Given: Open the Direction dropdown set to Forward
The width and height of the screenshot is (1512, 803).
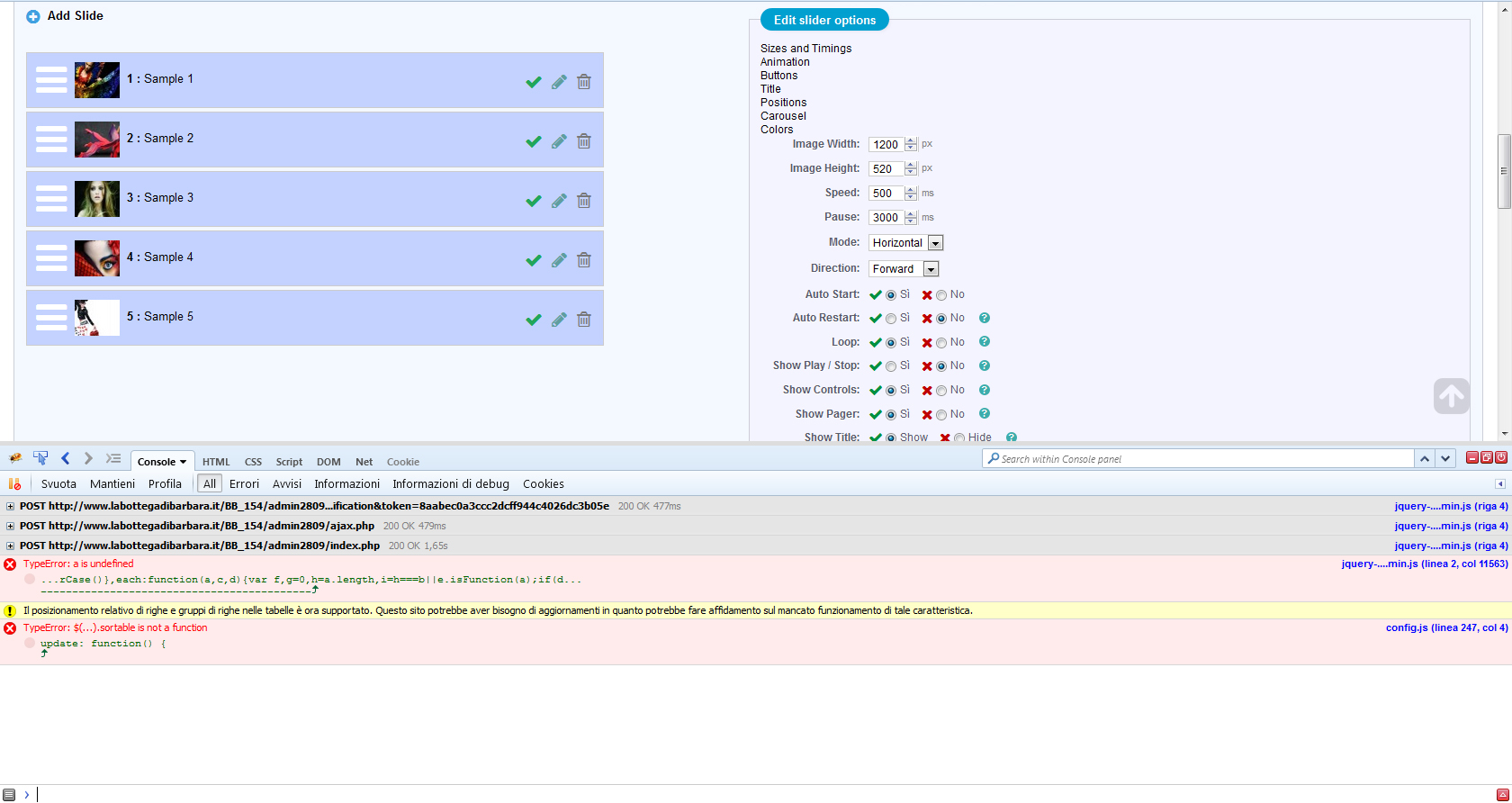Looking at the screenshot, I should click(904, 269).
